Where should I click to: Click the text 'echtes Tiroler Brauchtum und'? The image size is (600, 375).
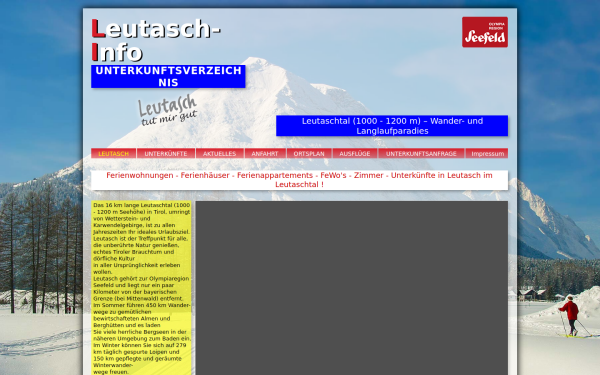click(134, 252)
